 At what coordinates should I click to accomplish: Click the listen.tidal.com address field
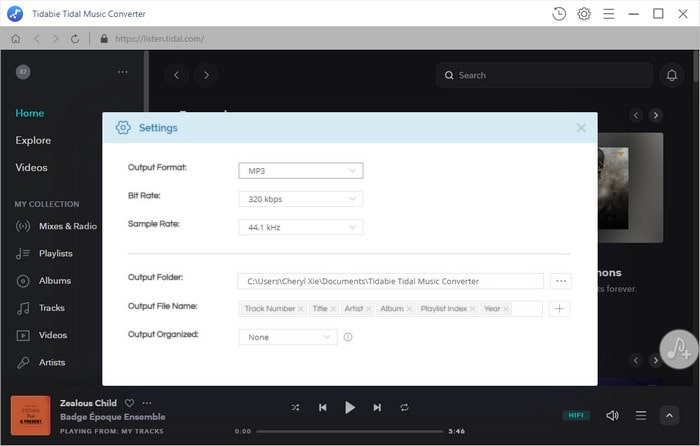pos(159,39)
